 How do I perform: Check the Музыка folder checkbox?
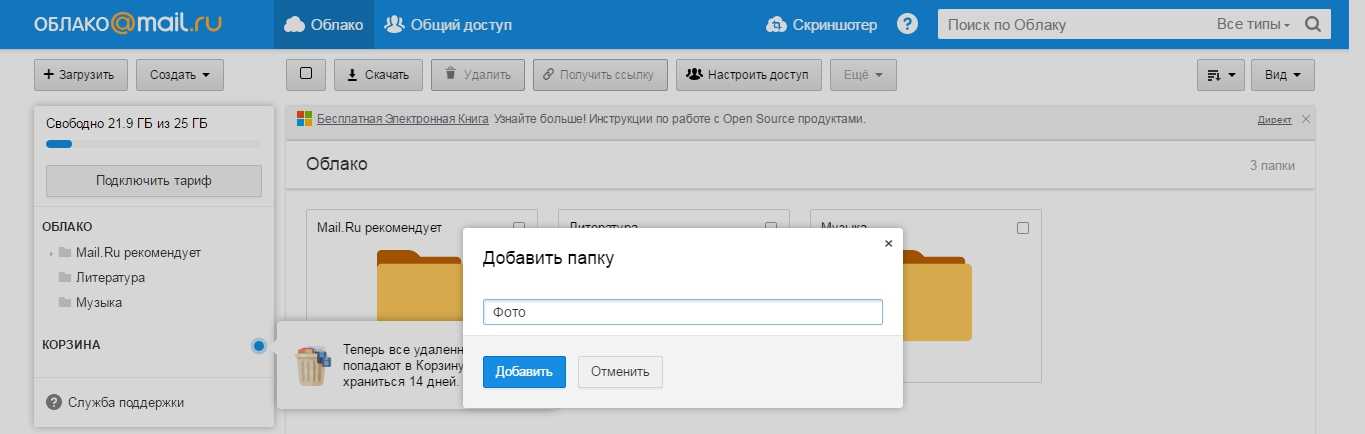1022,228
